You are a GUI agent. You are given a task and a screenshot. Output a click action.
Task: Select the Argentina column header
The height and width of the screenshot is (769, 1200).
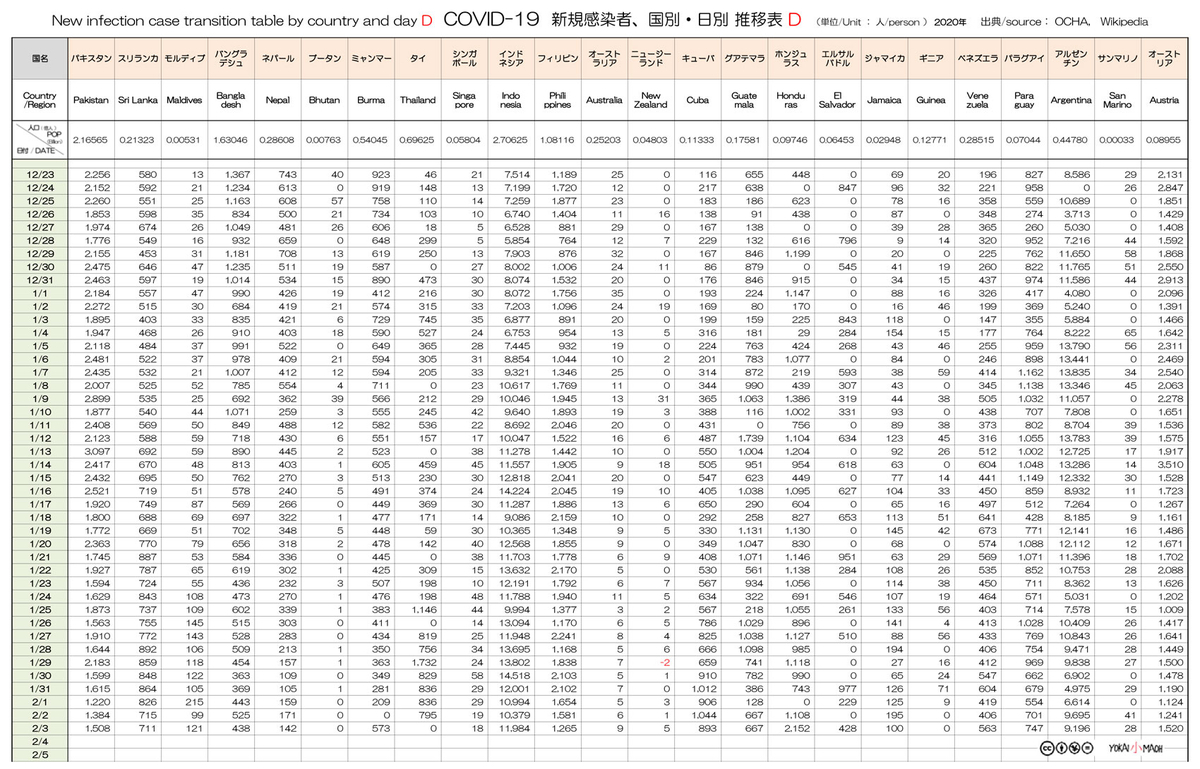pos(1071,100)
